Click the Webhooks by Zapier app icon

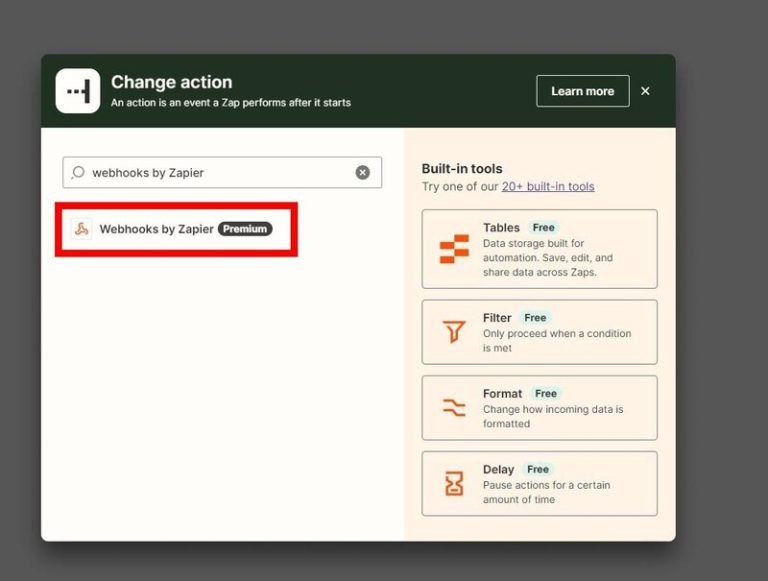click(x=82, y=229)
